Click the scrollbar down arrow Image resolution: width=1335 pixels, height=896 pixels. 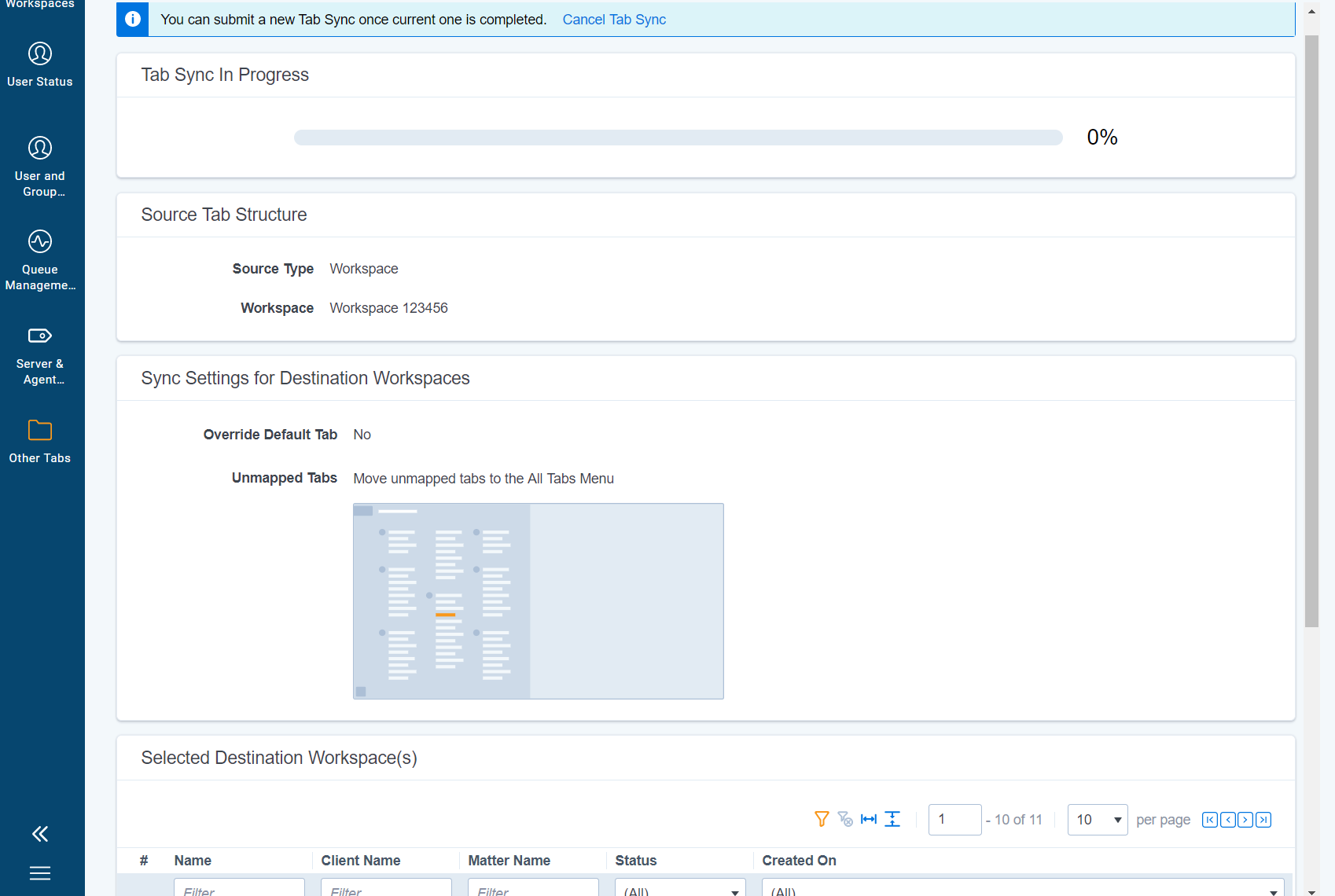[x=1311, y=891]
